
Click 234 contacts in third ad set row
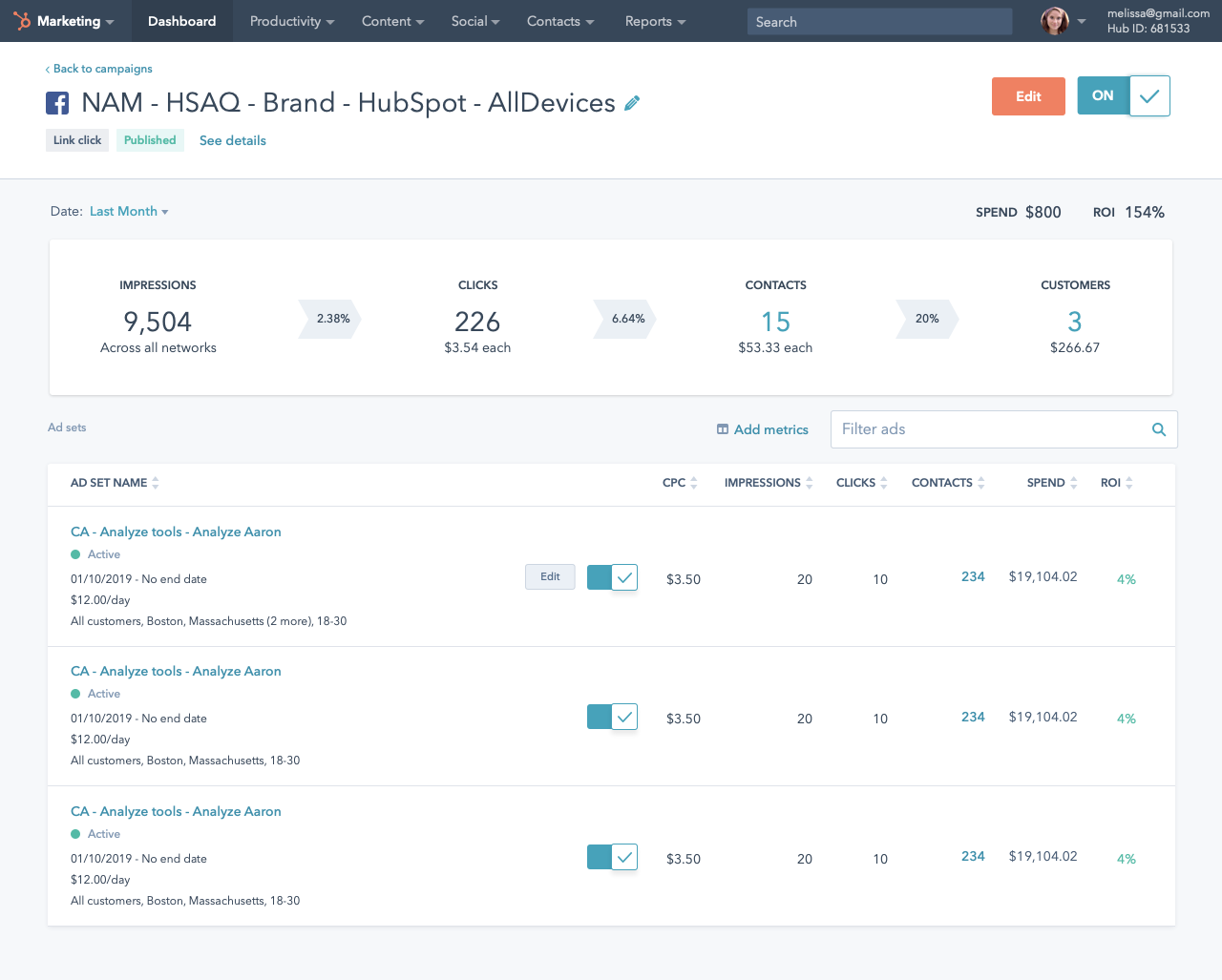pos(973,856)
